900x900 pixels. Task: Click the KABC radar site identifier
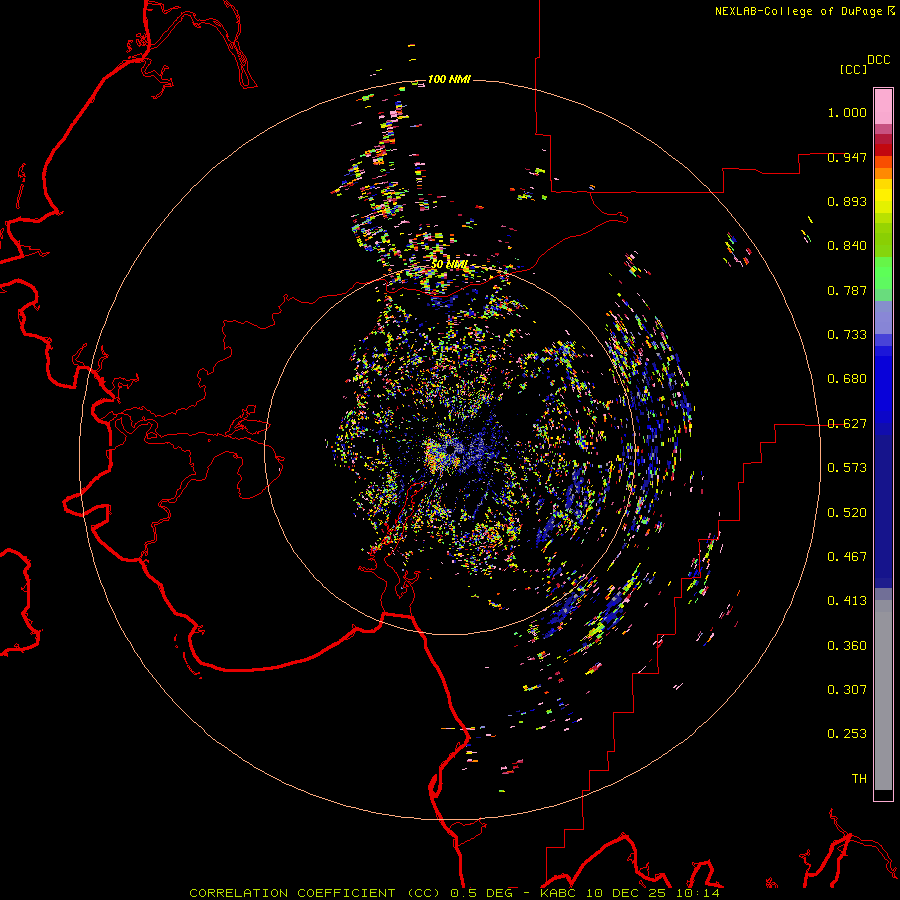tap(557, 893)
